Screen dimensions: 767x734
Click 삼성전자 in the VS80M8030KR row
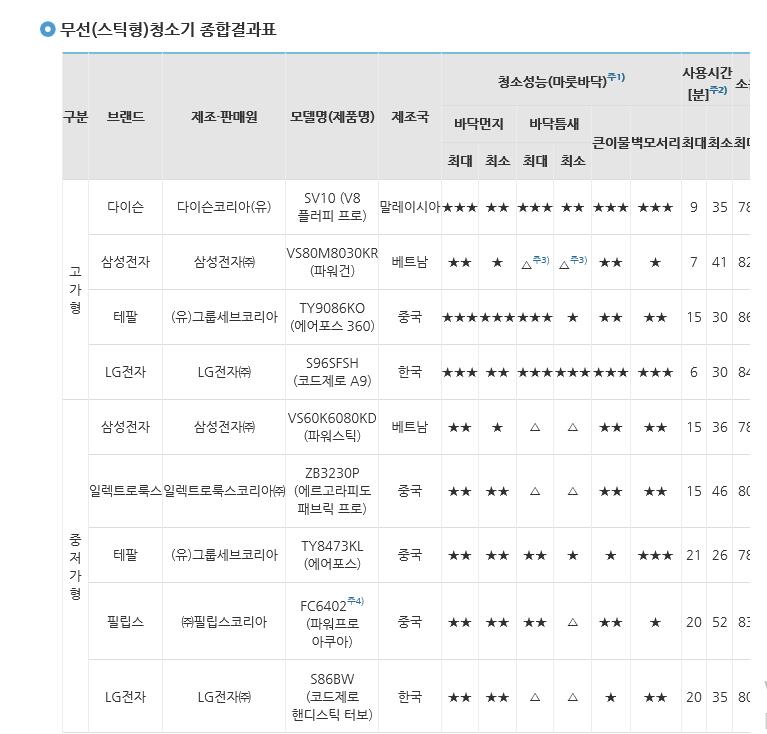126,262
